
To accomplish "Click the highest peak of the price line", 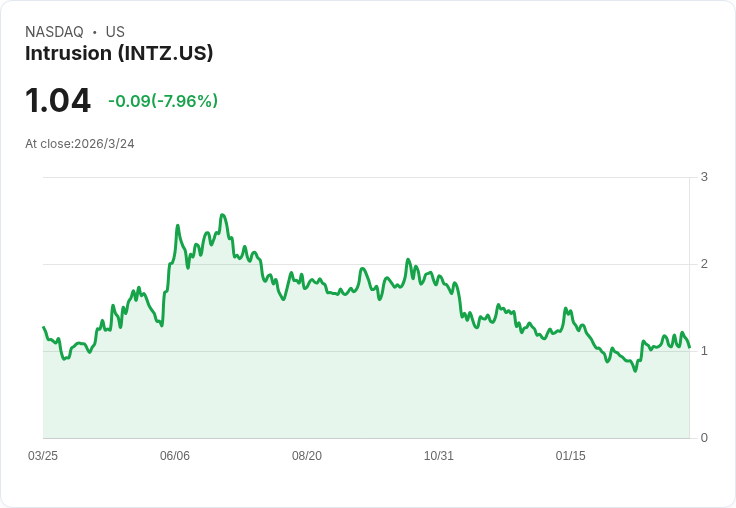I will [x=222, y=215].
